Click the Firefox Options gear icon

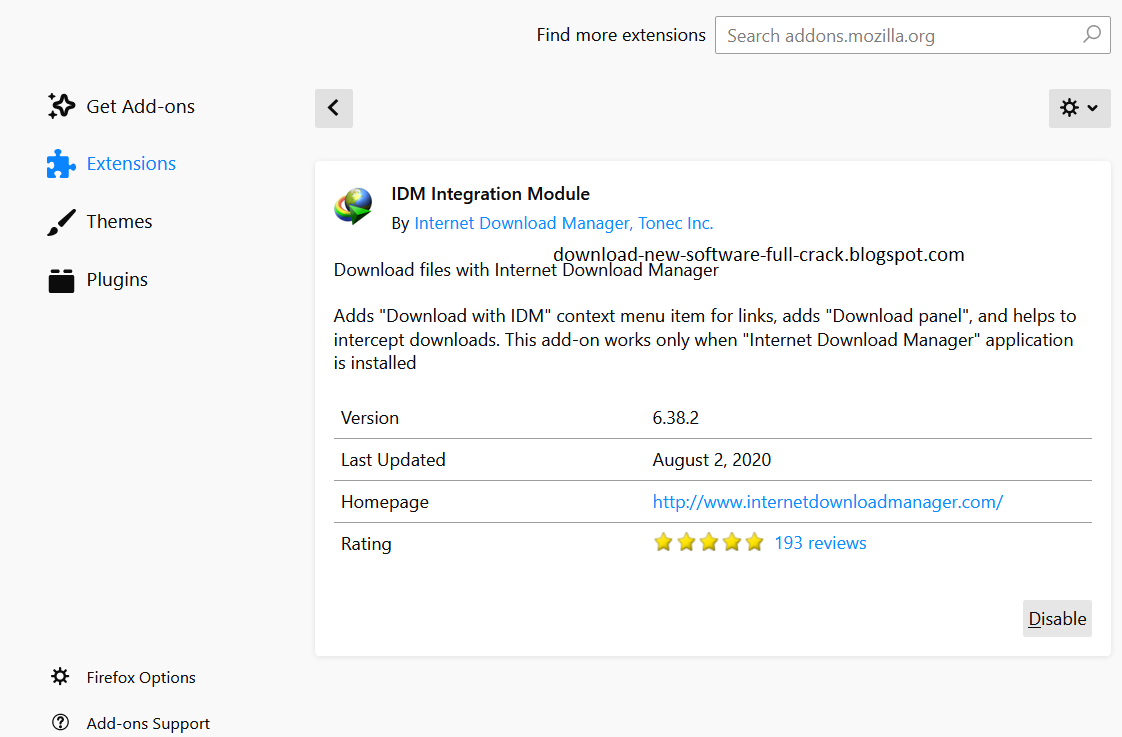(x=60, y=676)
